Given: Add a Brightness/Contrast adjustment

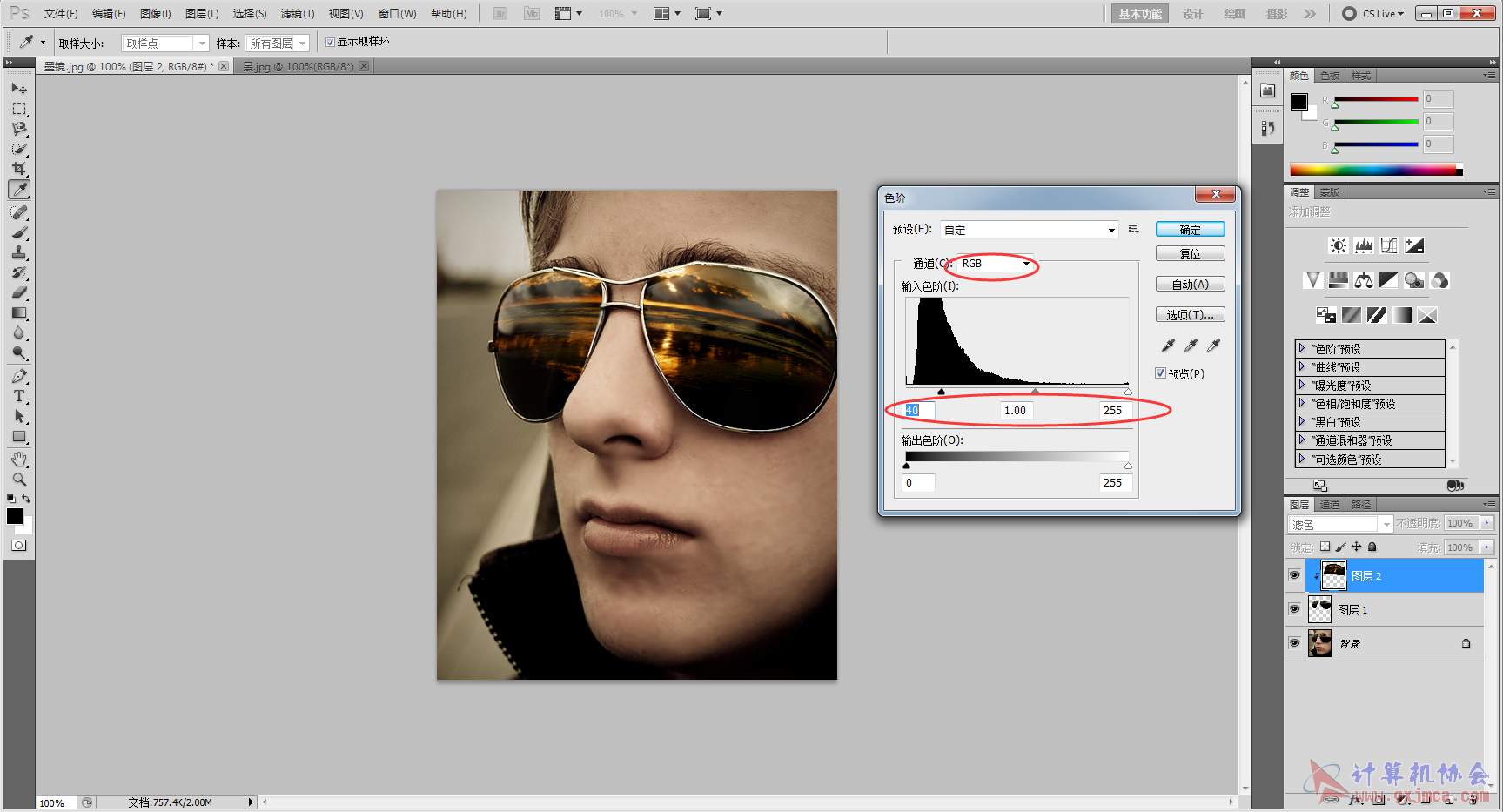Looking at the screenshot, I should tap(1339, 245).
